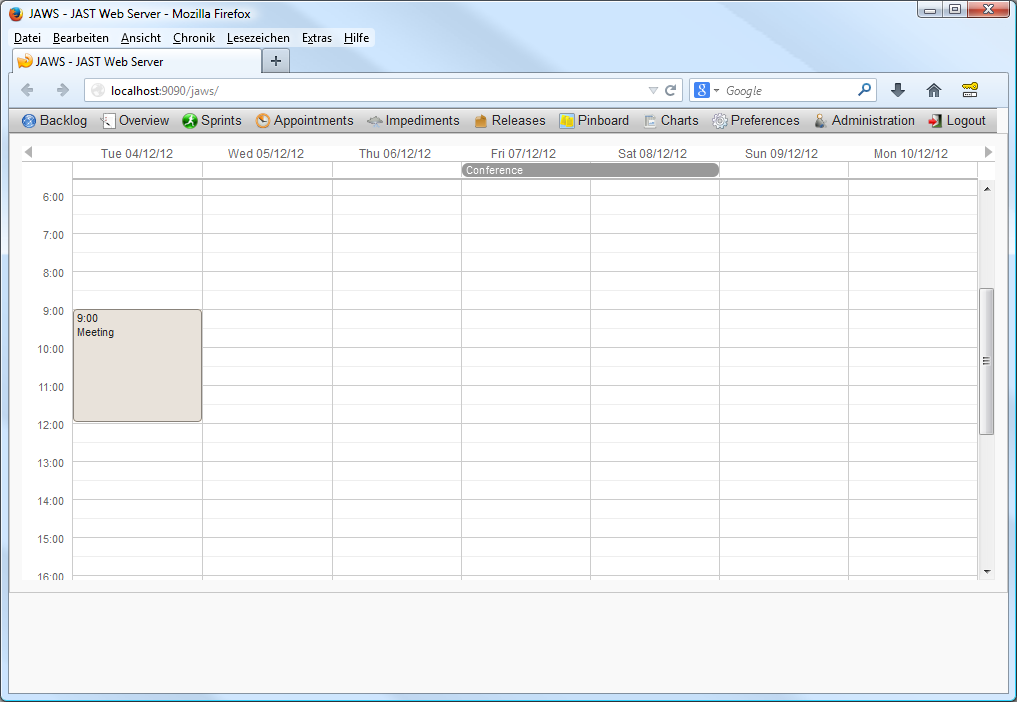Click the Administration person icon
1017x702 pixels.
pos(820,120)
